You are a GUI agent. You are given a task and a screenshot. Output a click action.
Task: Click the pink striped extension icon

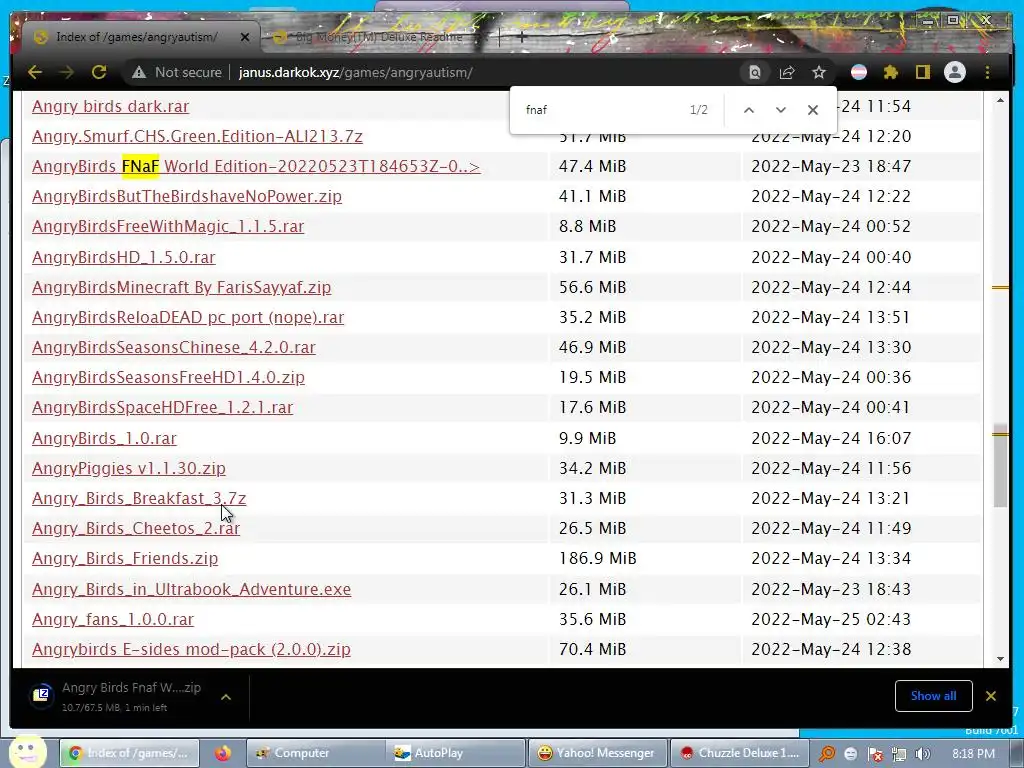859,72
